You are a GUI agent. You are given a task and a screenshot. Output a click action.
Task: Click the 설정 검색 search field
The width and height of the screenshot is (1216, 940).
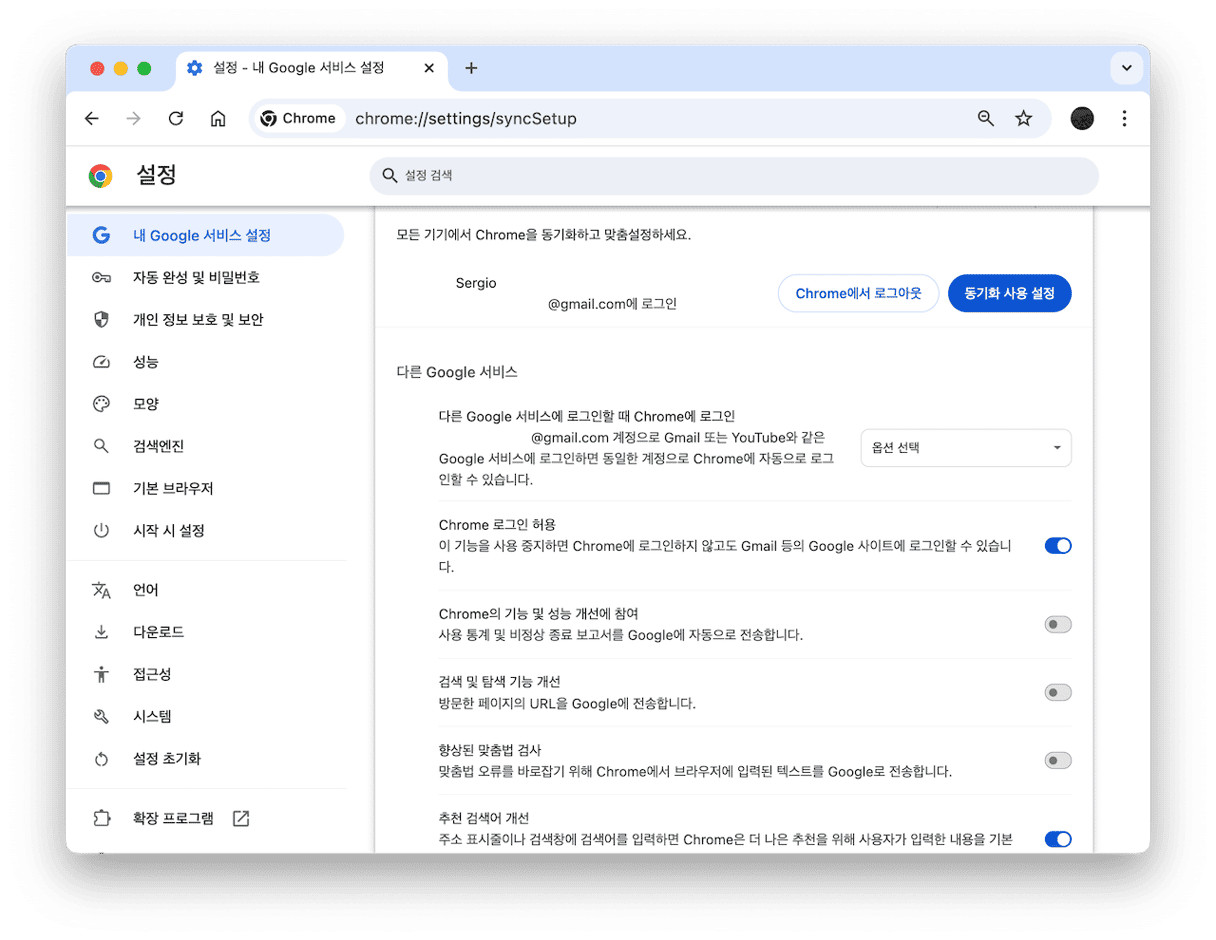[734, 176]
